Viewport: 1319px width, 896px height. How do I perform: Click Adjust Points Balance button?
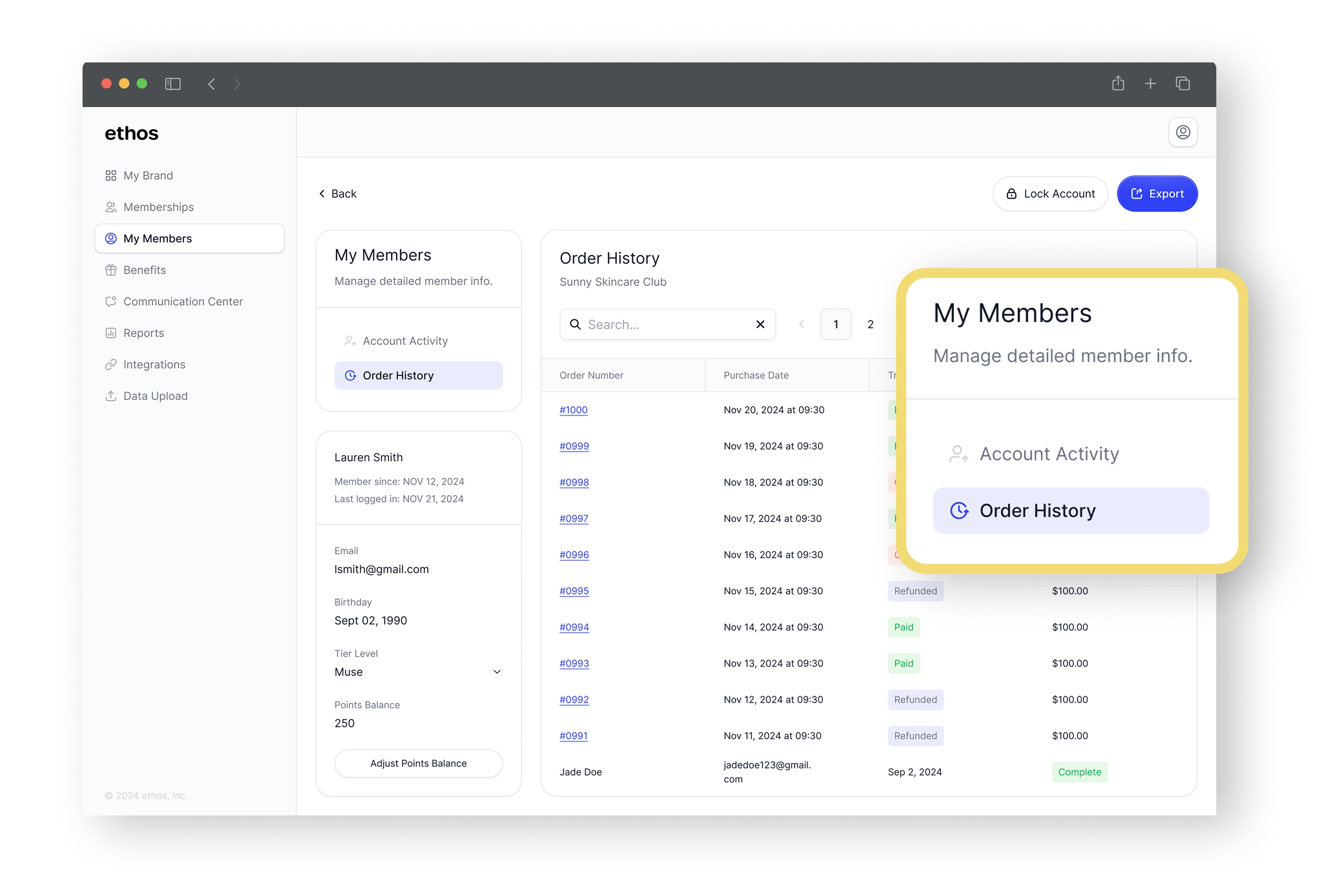tap(418, 763)
